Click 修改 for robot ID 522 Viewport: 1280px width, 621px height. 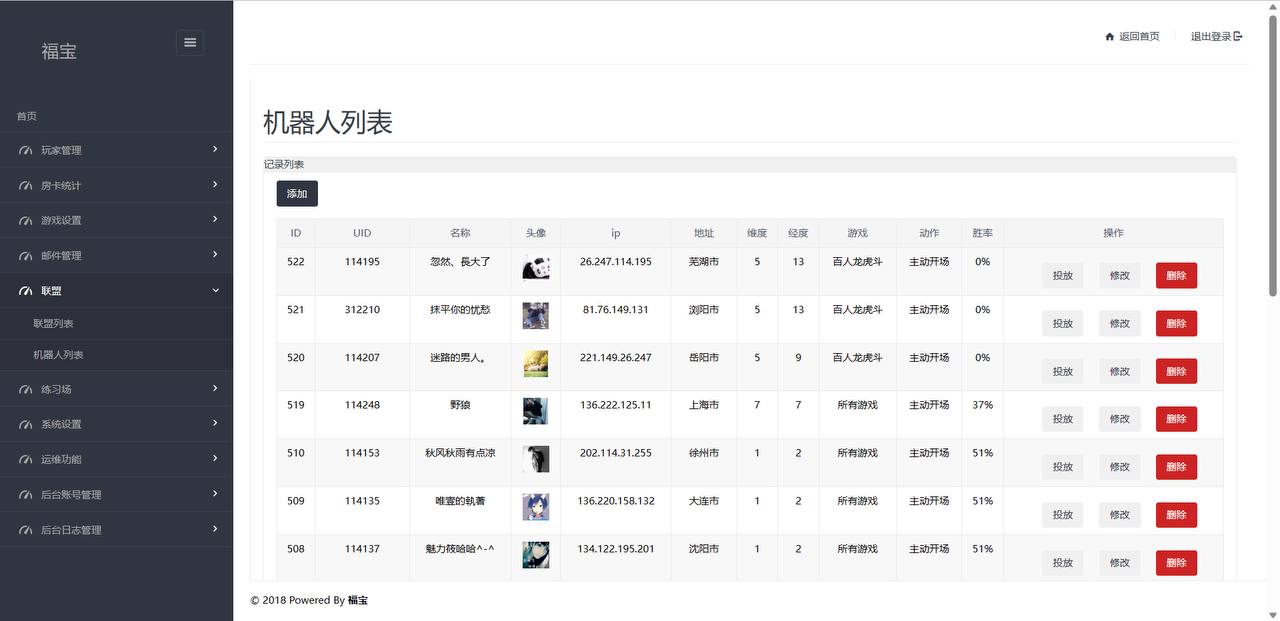1119,275
